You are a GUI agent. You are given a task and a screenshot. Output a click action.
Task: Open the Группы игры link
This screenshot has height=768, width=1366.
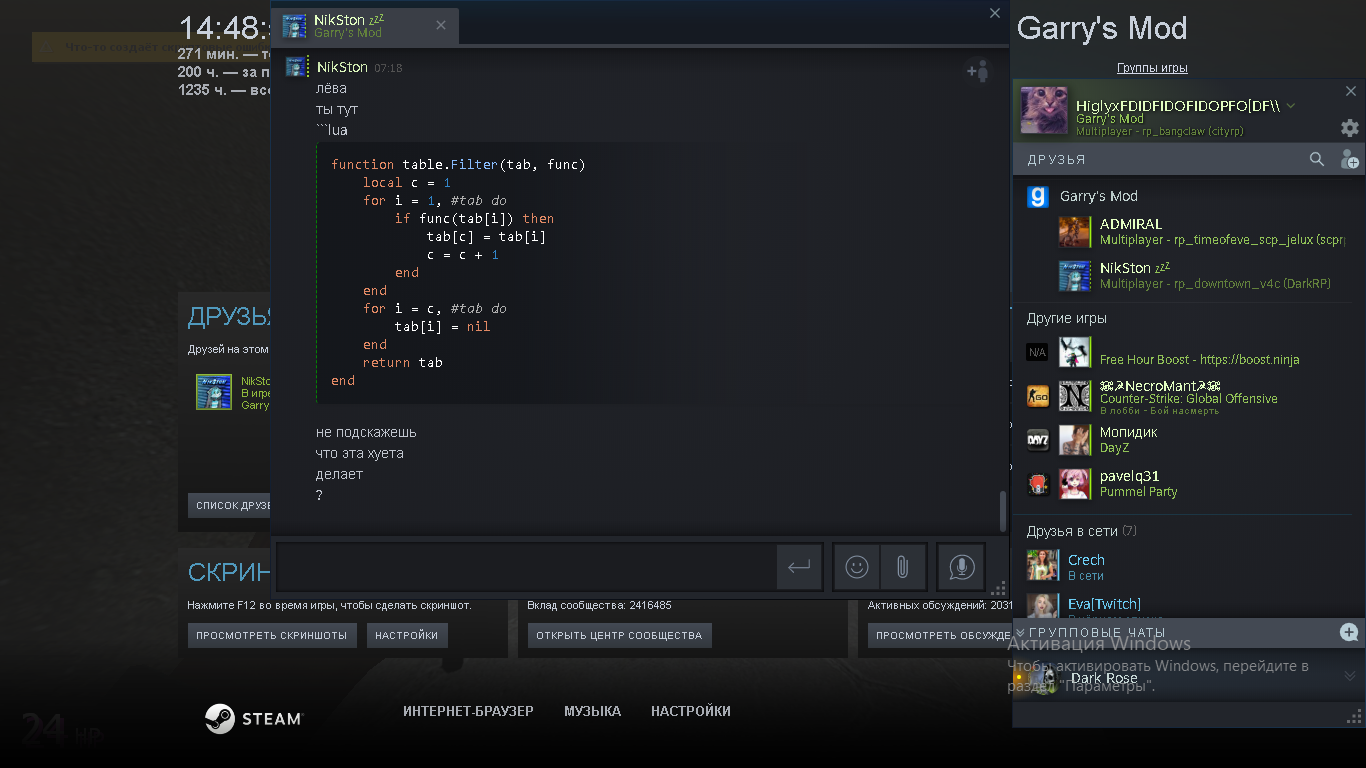pyautogui.click(x=1152, y=68)
